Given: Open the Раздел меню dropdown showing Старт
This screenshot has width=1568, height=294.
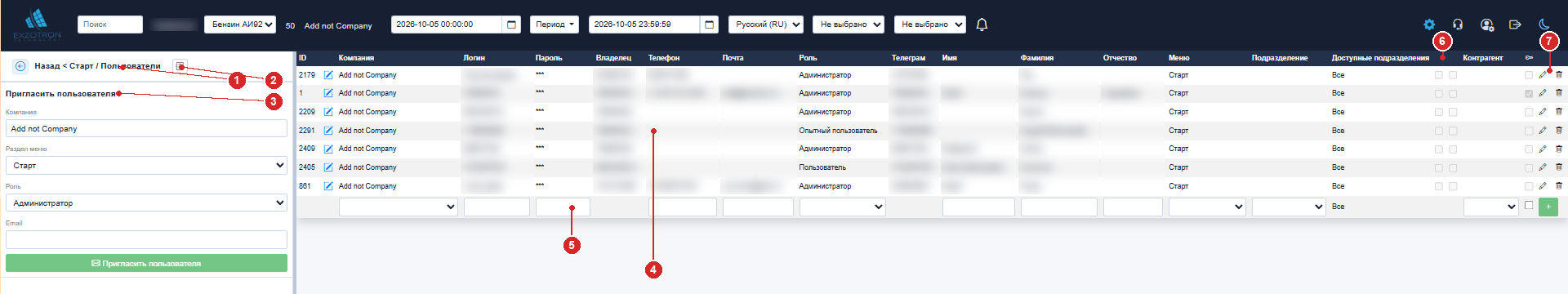Looking at the screenshot, I should click(x=146, y=166).
